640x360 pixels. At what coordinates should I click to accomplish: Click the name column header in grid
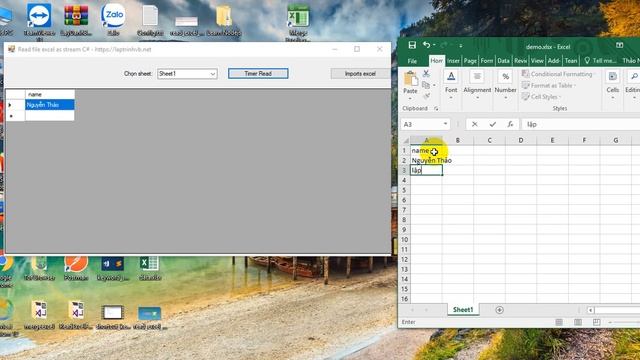coord(50,94)
